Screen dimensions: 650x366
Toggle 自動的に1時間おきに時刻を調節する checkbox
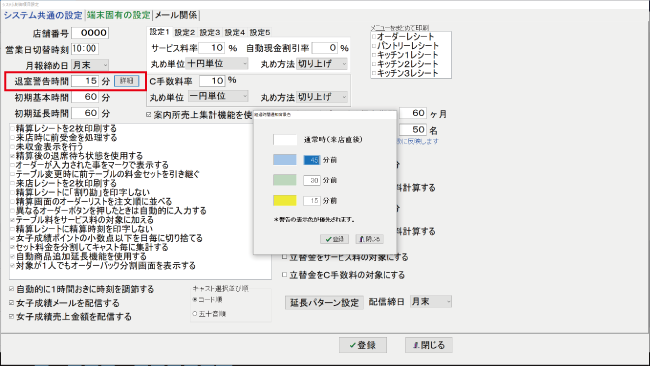tap(12, 289)
